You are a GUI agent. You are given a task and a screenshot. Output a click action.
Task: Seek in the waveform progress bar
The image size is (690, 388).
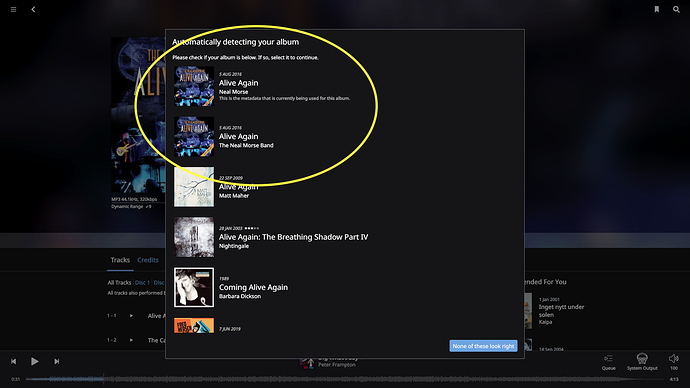pyautogui.click(x=345, y=379)
